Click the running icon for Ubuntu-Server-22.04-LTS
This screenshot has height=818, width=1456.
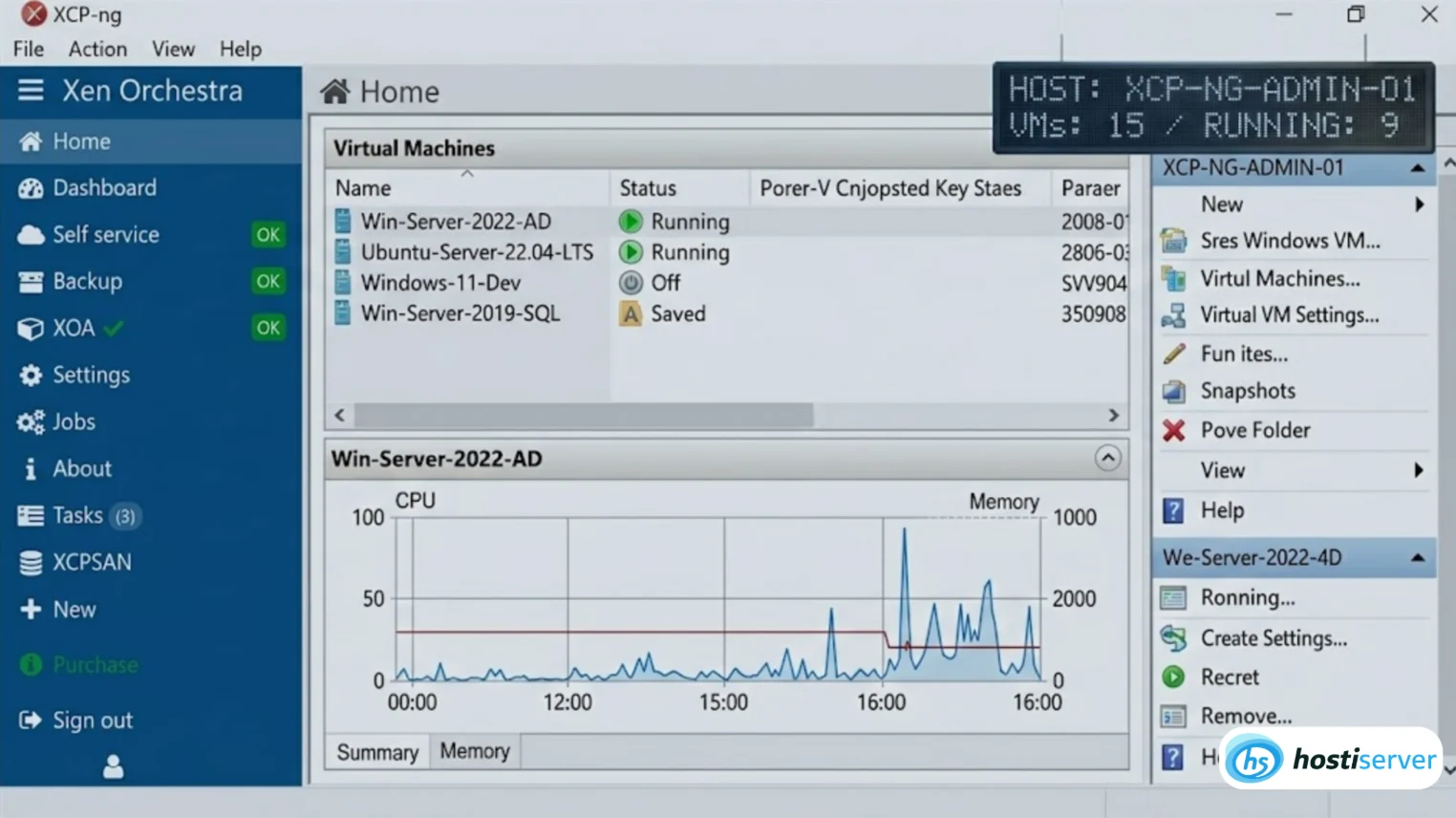[x=631, y=252]
